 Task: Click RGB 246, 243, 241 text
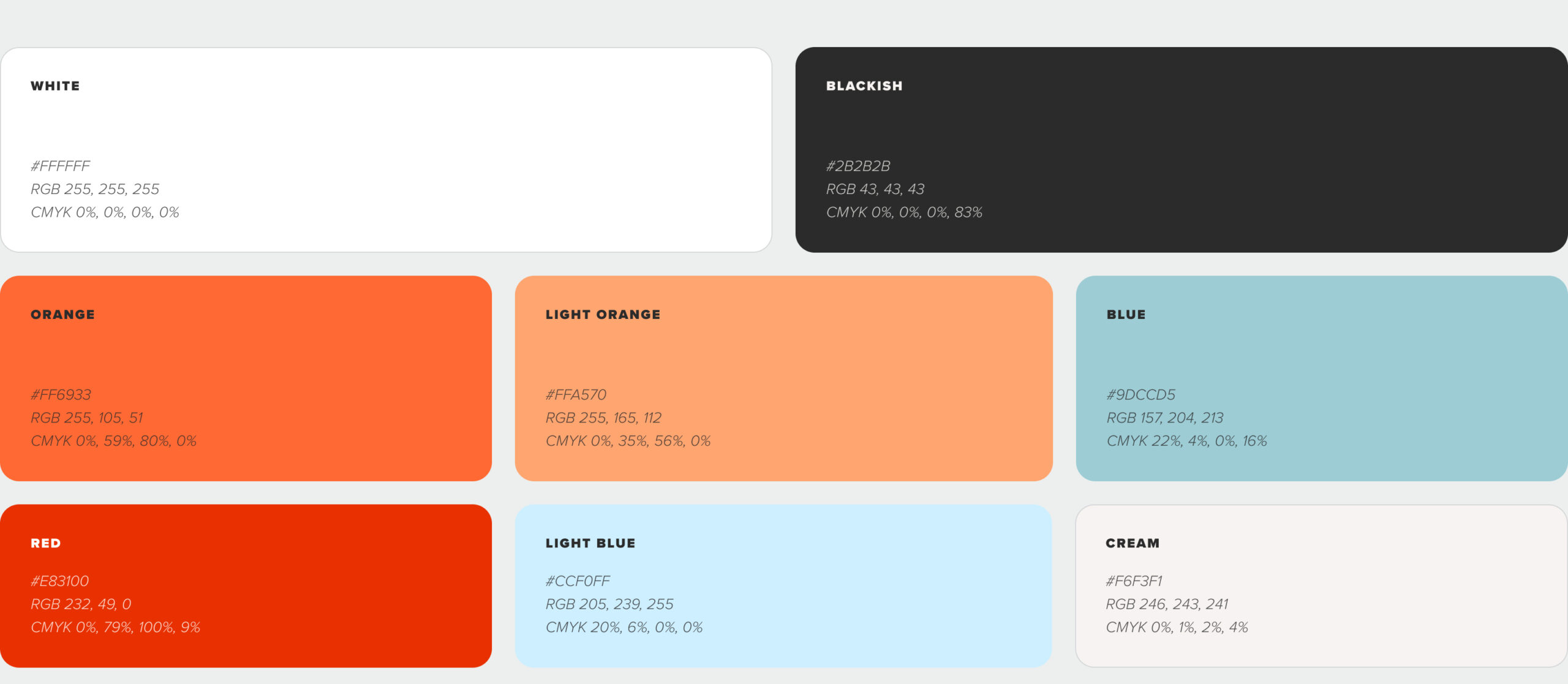pyautogui.click(x=1166, y=604)
